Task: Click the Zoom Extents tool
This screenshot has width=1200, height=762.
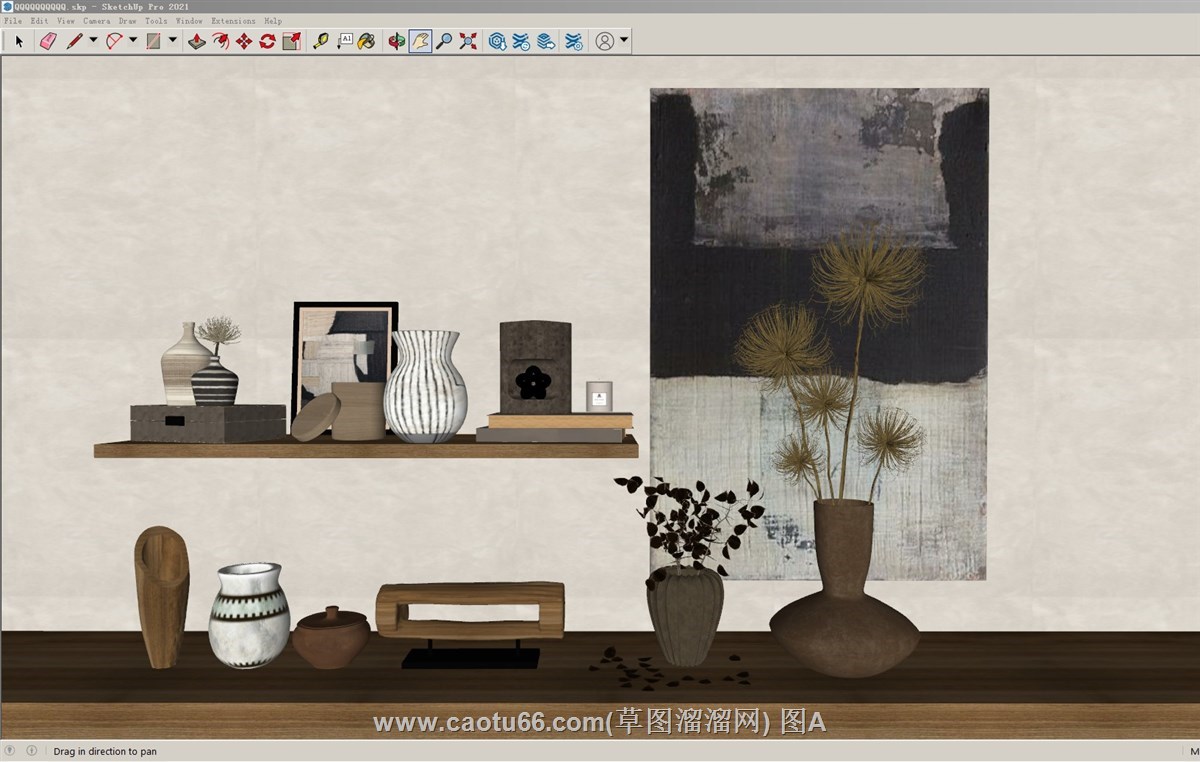Action: coord(467,41)
